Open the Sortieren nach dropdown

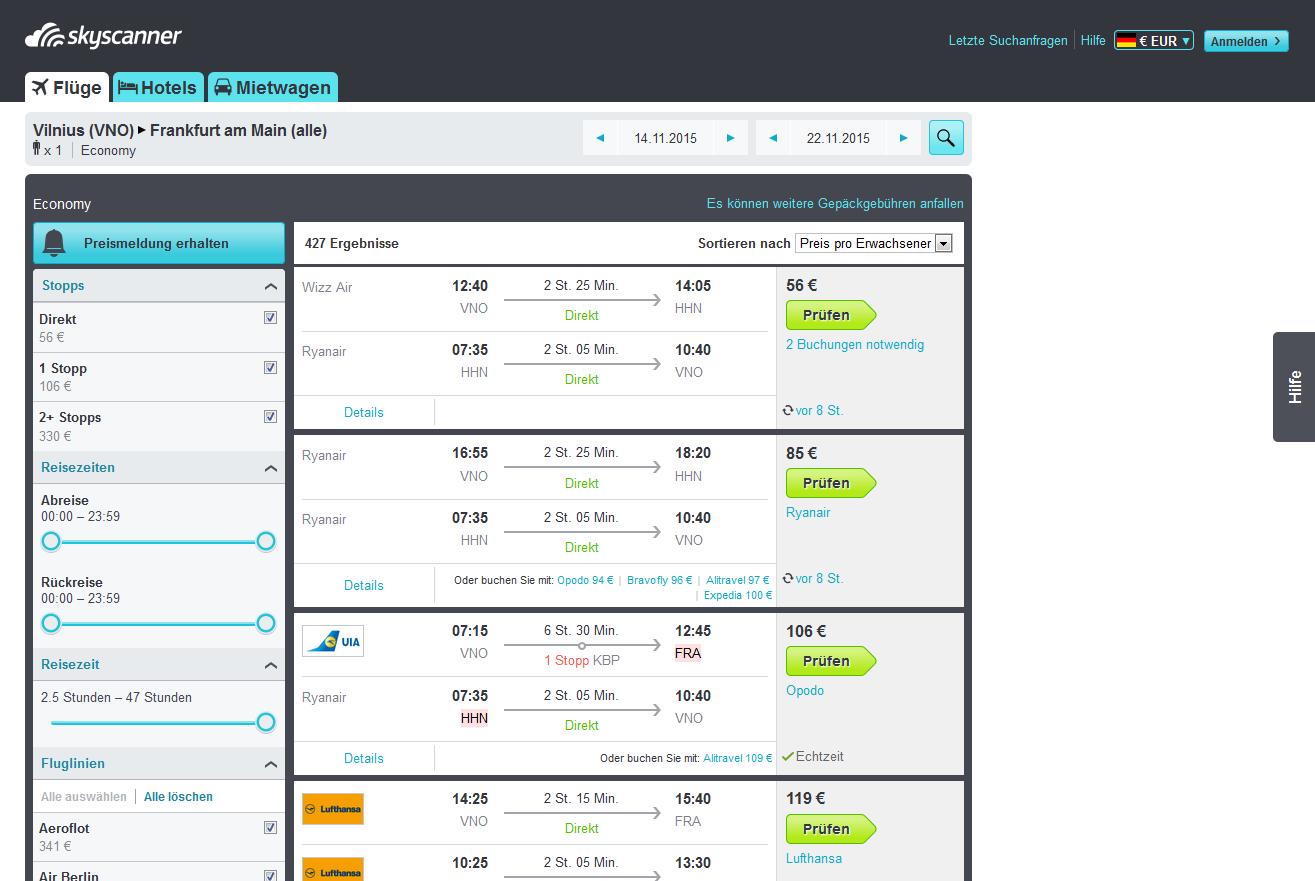click(873, 243)
